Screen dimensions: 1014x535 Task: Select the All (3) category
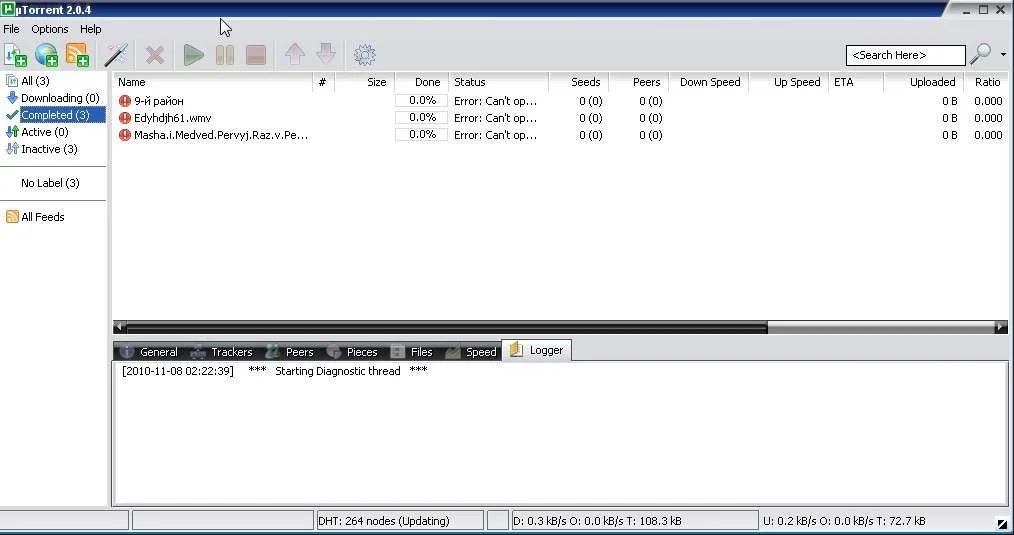click(35, 81)
